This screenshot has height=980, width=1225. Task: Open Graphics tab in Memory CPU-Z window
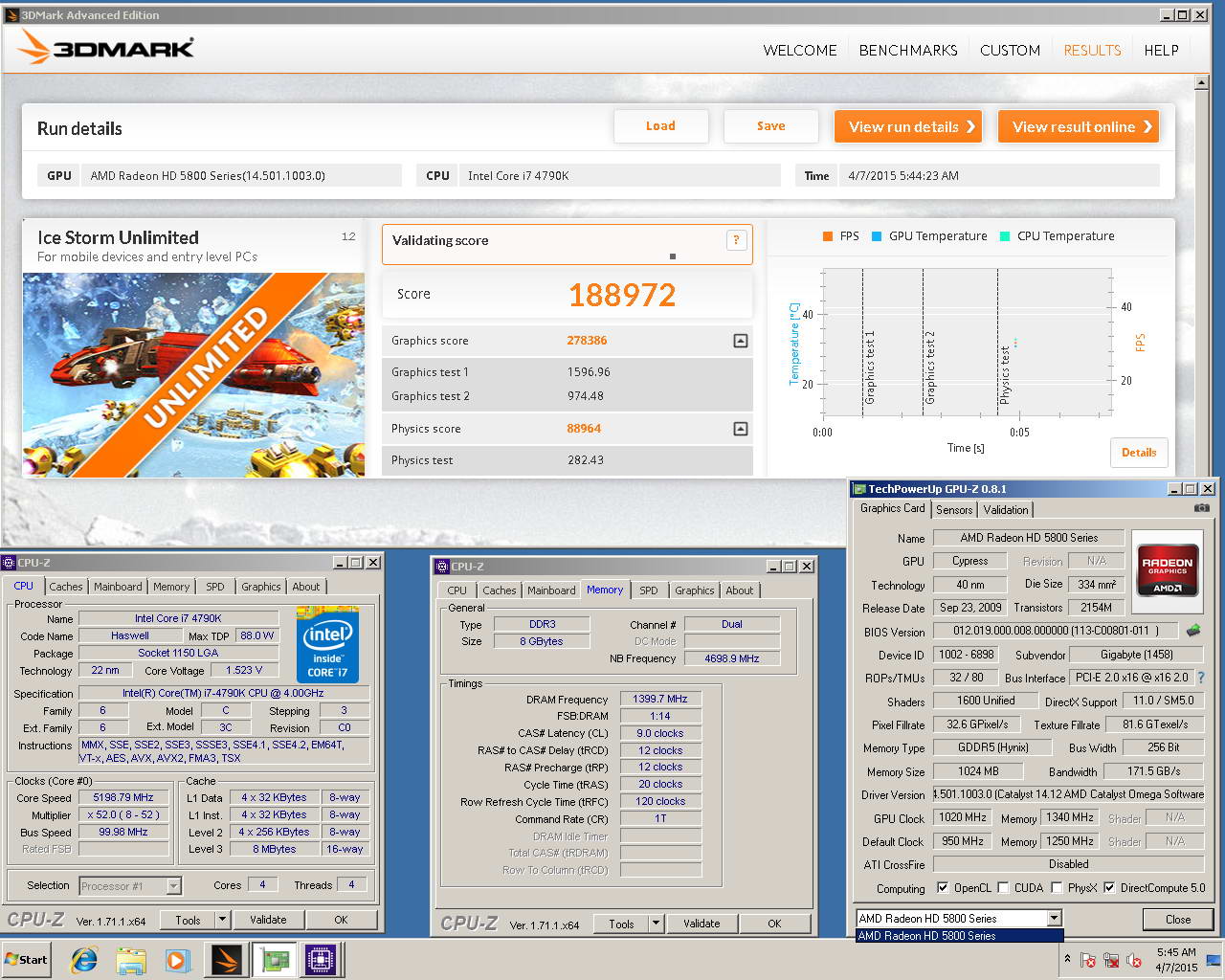click(695, 590)
